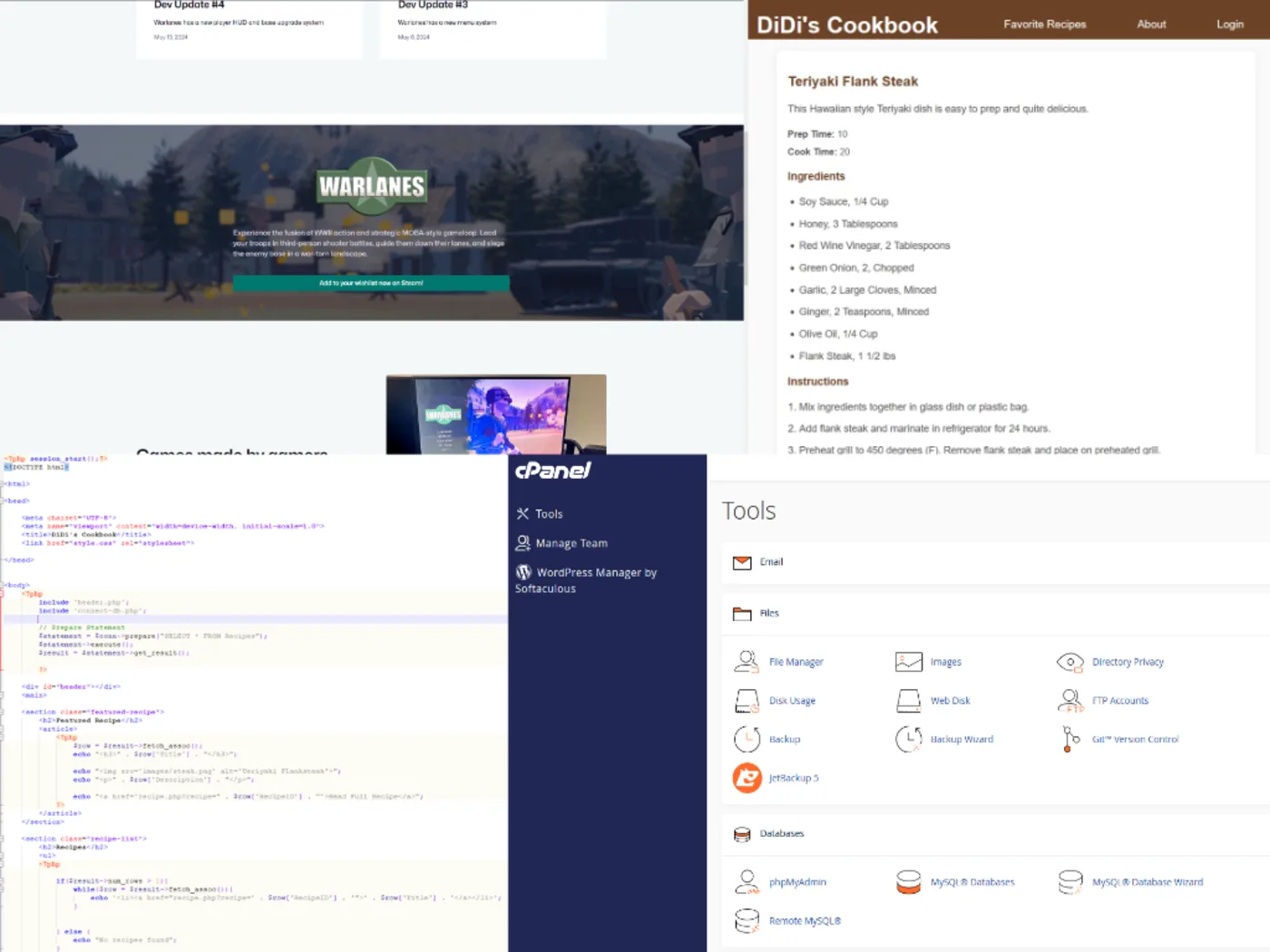This screenshot has width=1270, height=952.
Task: Click ingredient 'Olive Oil, 1/4 Cup'
Action: 838,335
